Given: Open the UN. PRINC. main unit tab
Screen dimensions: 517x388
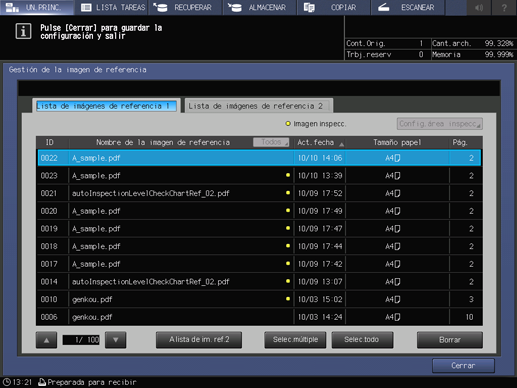Looking at the screenshot, I should pyautogui.click(x=37, y=7).
